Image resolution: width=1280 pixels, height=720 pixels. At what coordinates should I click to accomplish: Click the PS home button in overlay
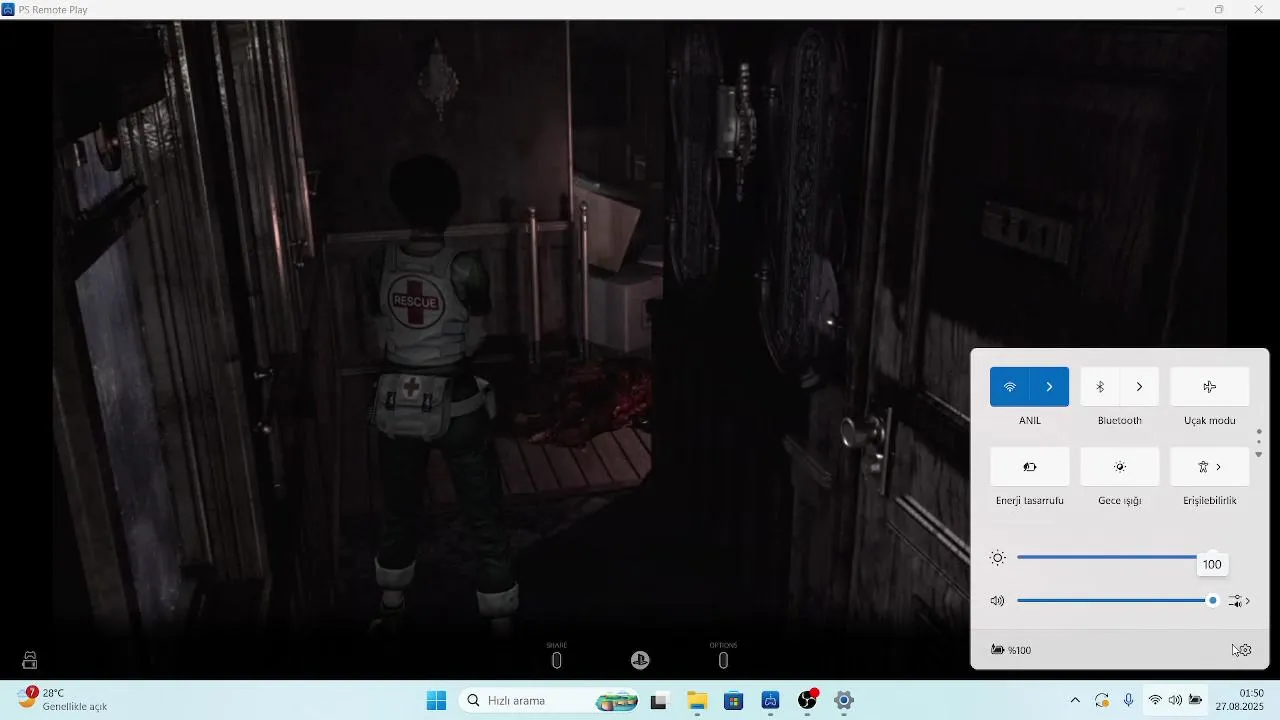(640, 660)
